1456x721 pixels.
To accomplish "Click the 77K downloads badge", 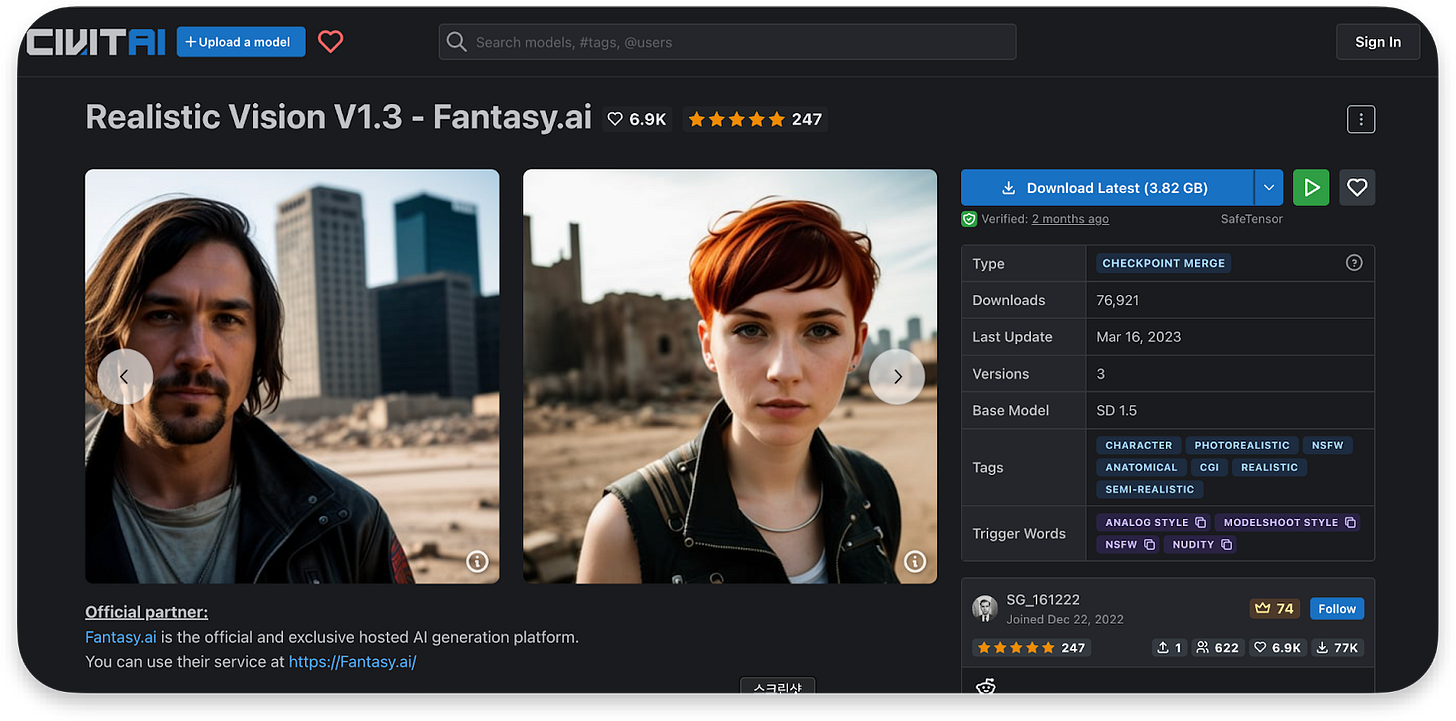I will click(x=1338, y=647).
